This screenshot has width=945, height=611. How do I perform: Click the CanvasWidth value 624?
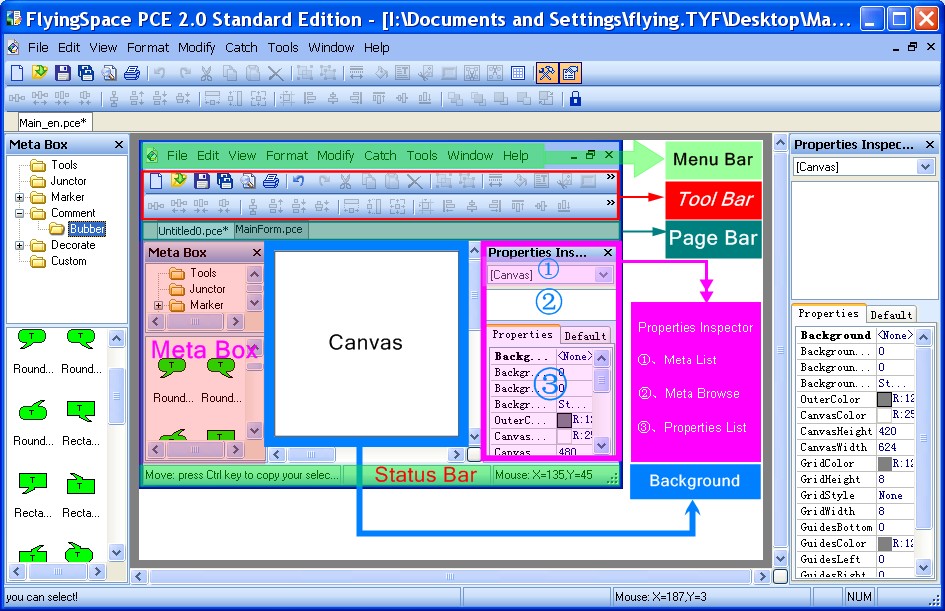(x=887, y=447)
